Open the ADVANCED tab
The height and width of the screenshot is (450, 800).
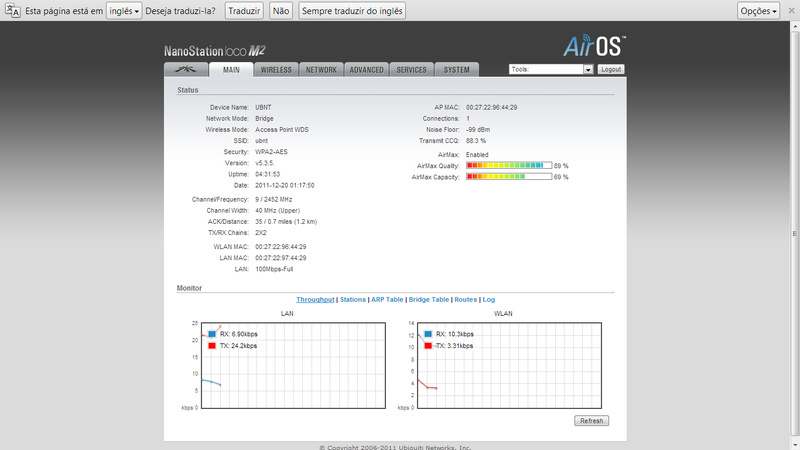pos(367,70)
